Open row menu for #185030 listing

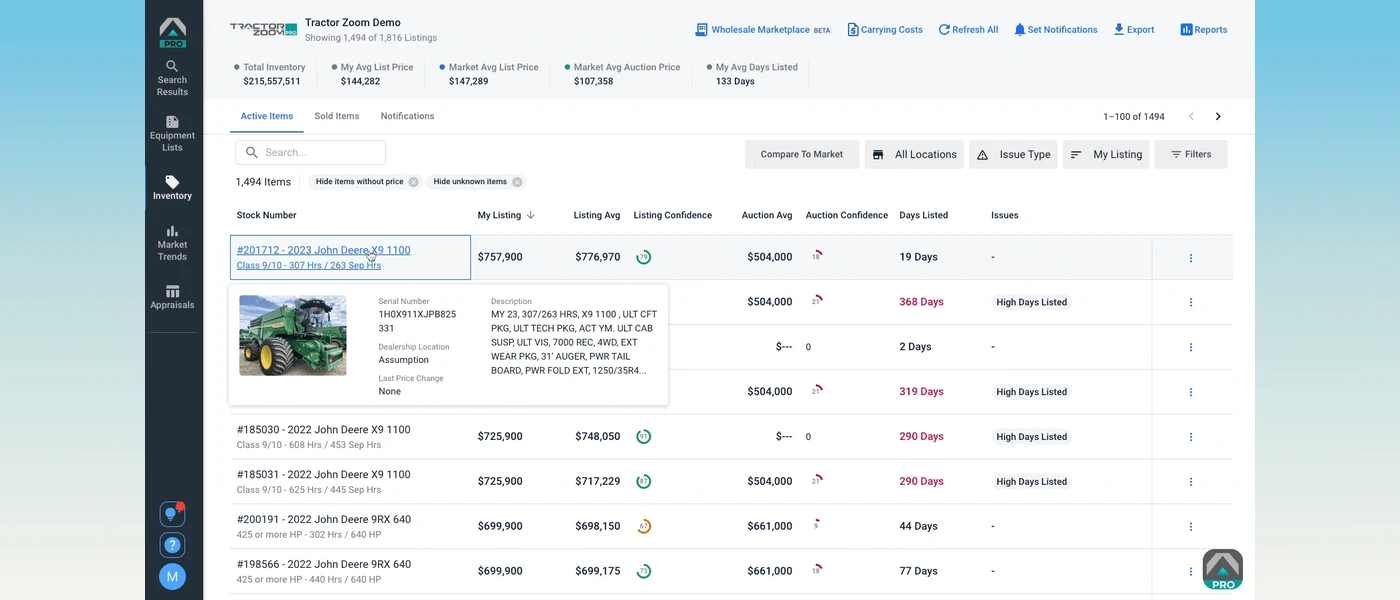[x=1191, y=437]
